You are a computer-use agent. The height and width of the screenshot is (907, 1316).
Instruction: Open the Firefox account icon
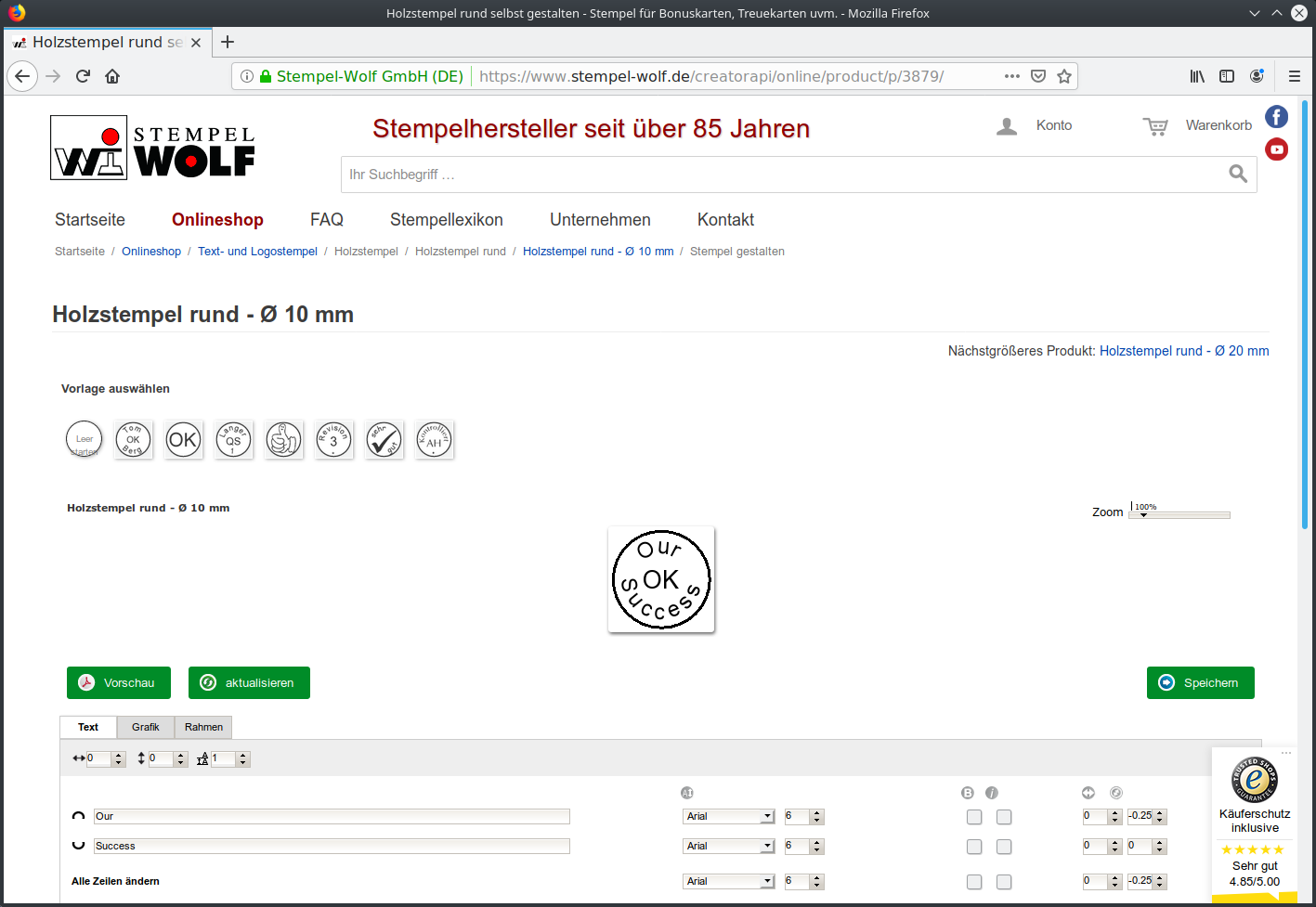pyautogui.click(x=1257, y=76)
